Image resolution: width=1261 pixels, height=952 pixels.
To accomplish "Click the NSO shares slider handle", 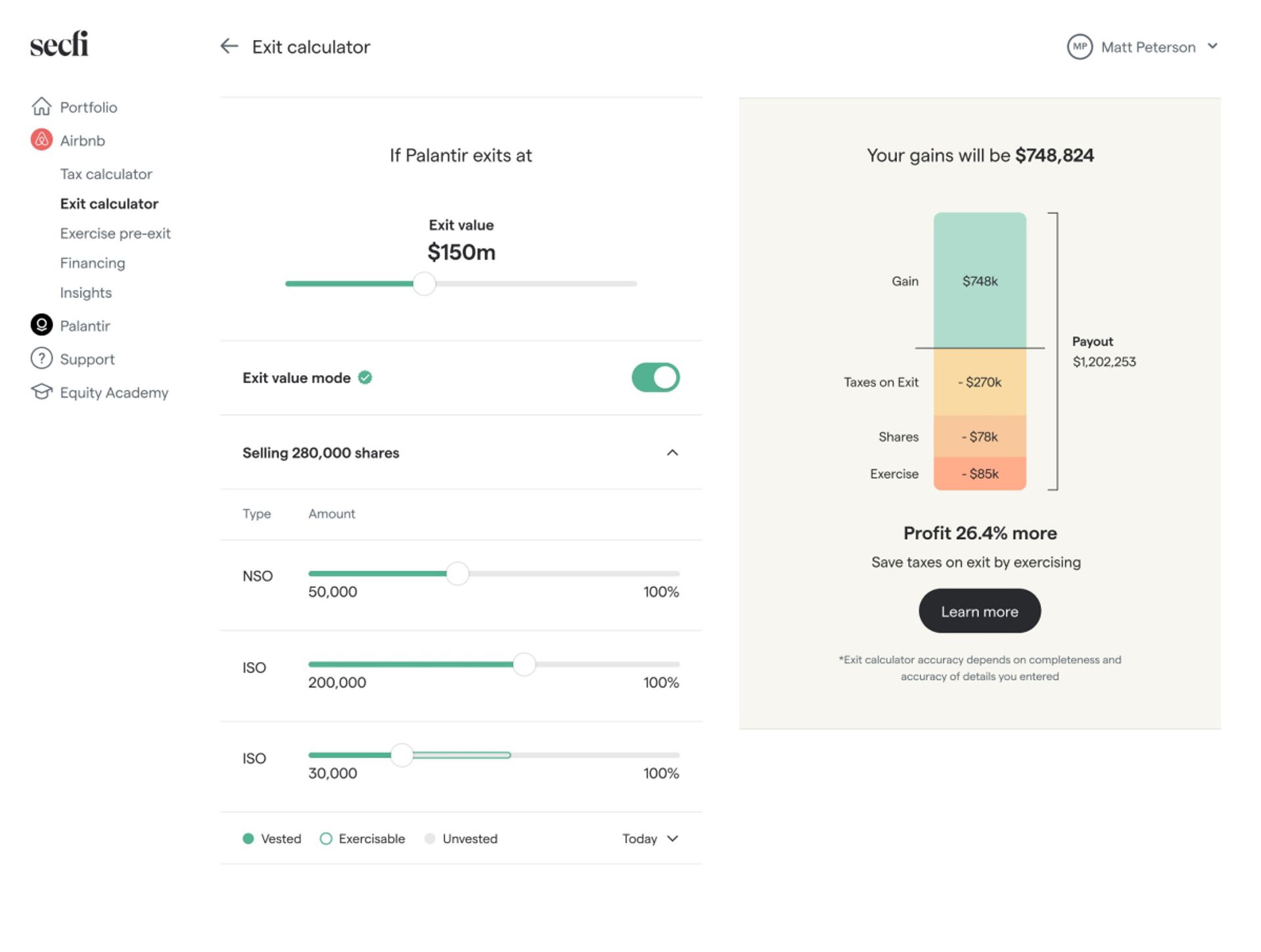I will 457,574.
